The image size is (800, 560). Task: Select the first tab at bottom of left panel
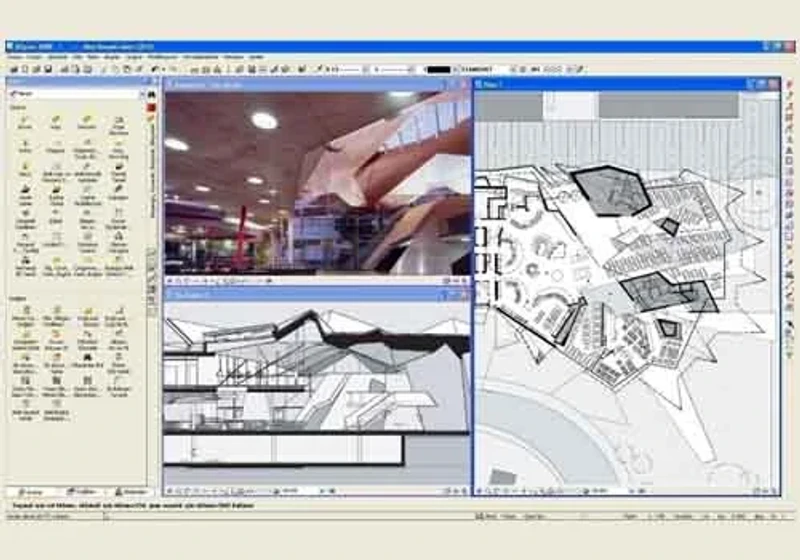click(x=32, y=492)
